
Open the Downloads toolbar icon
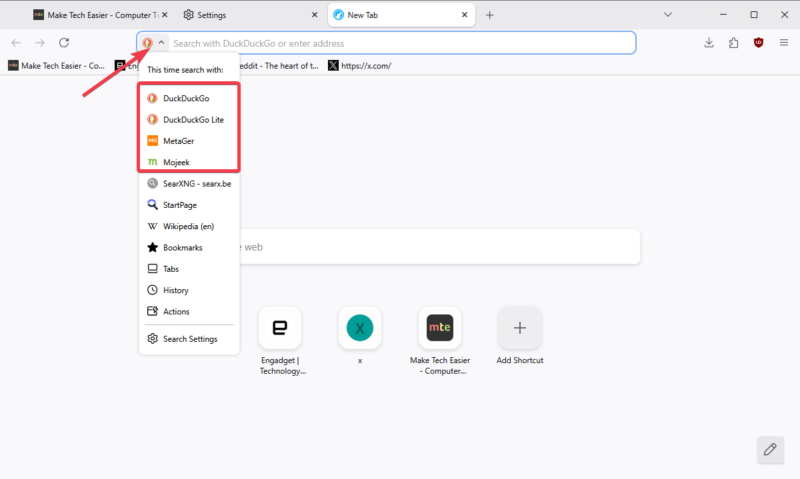[x=709, y=43]
